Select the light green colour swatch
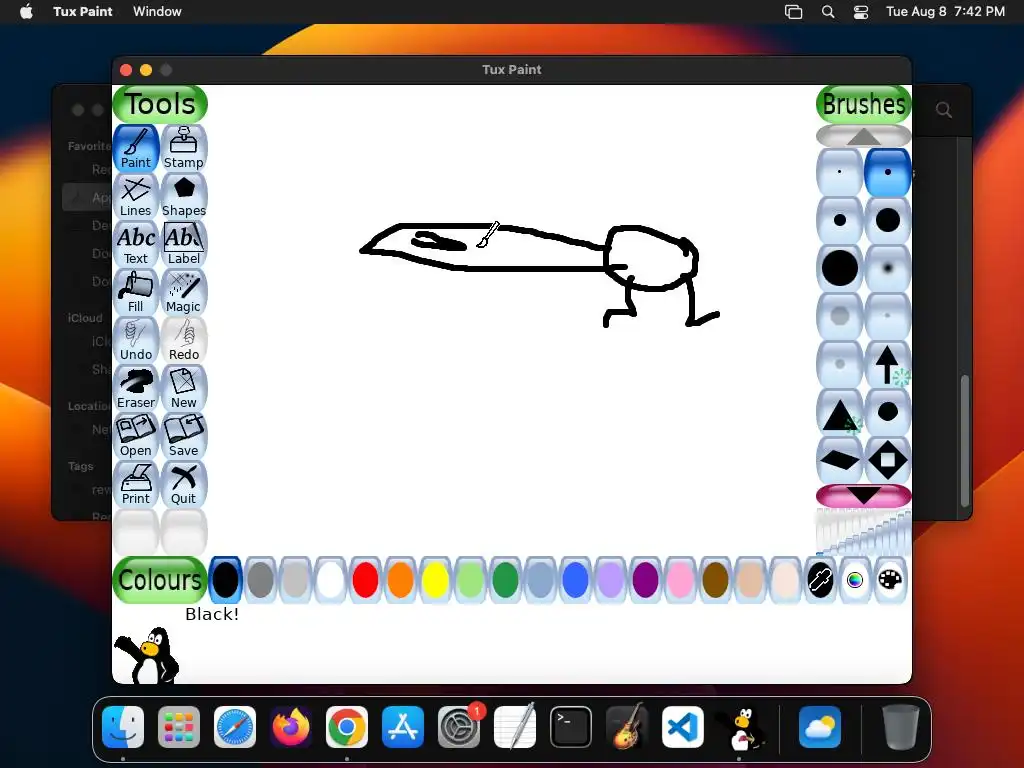This screenshot has height=768, width=1024. (470, 580)
